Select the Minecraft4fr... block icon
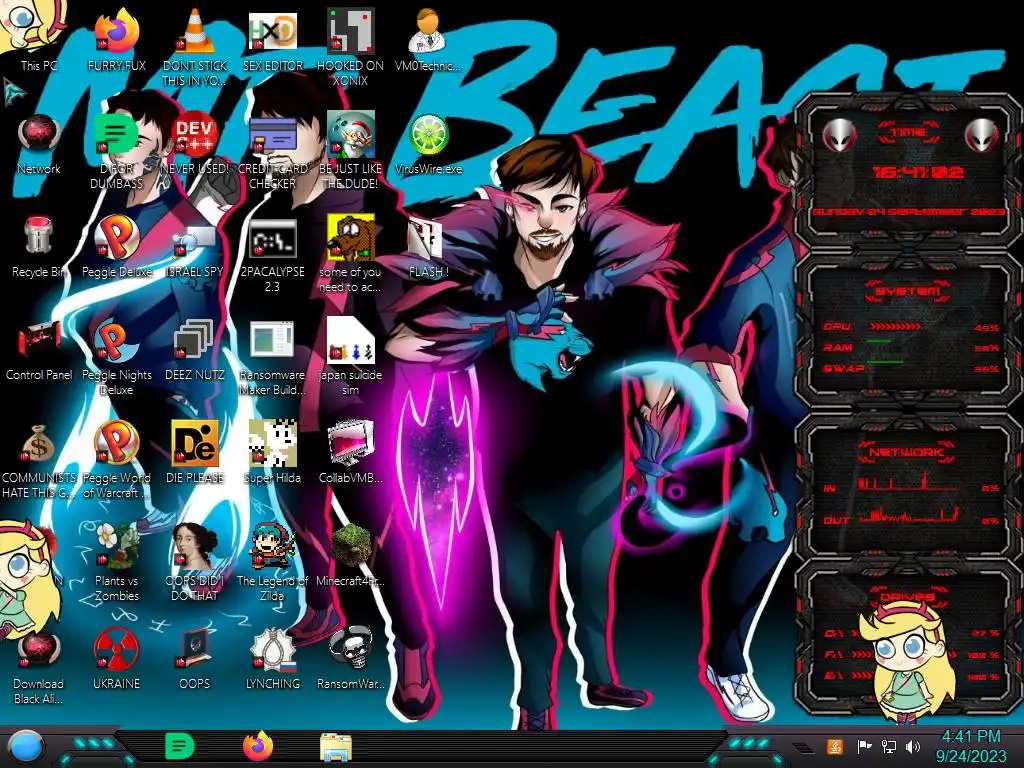The width and height of the screenshot is (1024, 768). point(350,556)
